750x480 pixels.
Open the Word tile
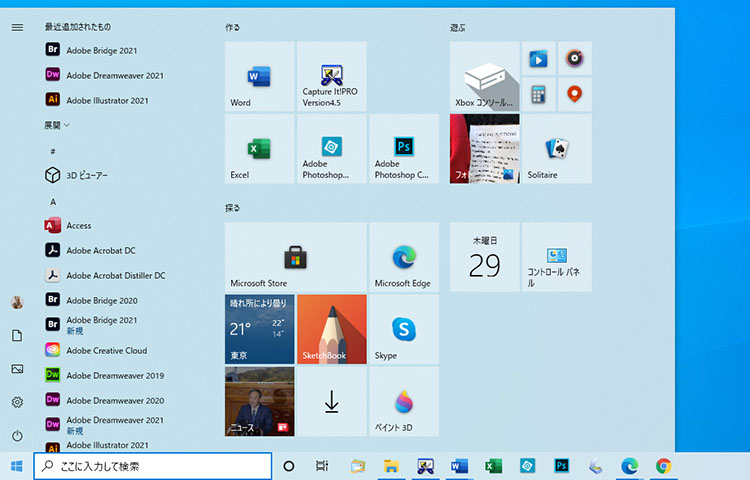pyautogui.click(x=259, y=77)
